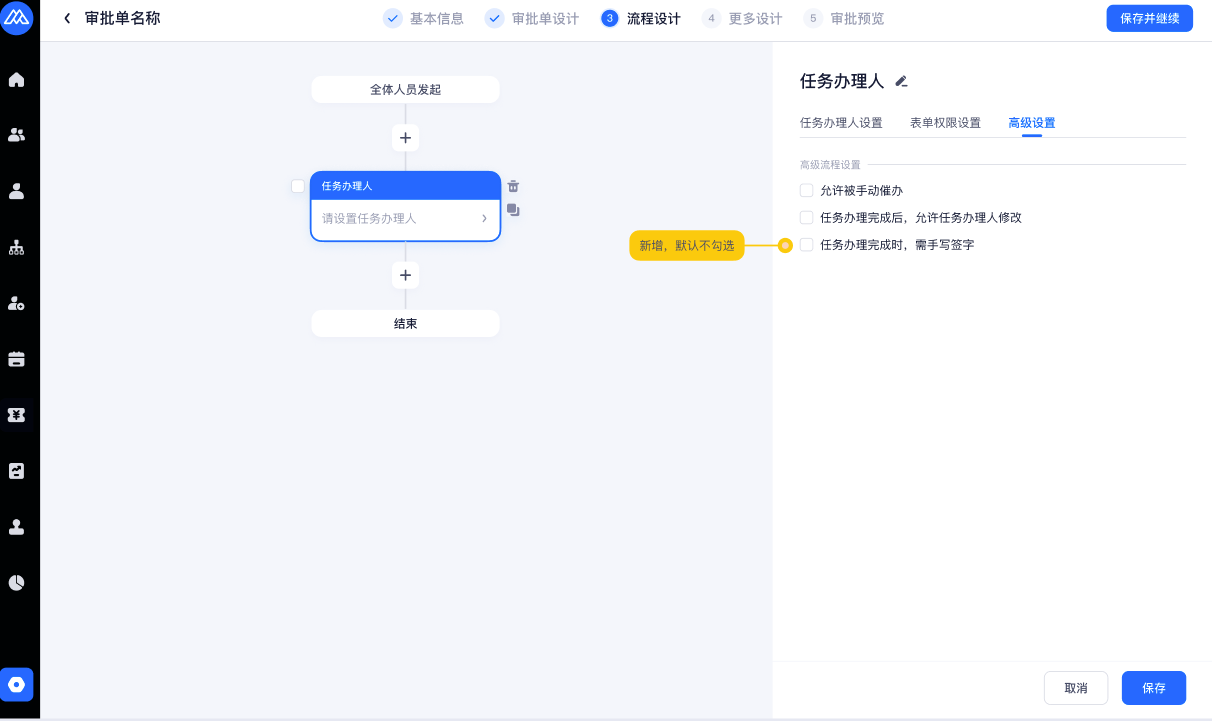Screen dimensions: 1212x721
Task: Go back using arrow beside 审批单名称
Action: coord(67,19)
